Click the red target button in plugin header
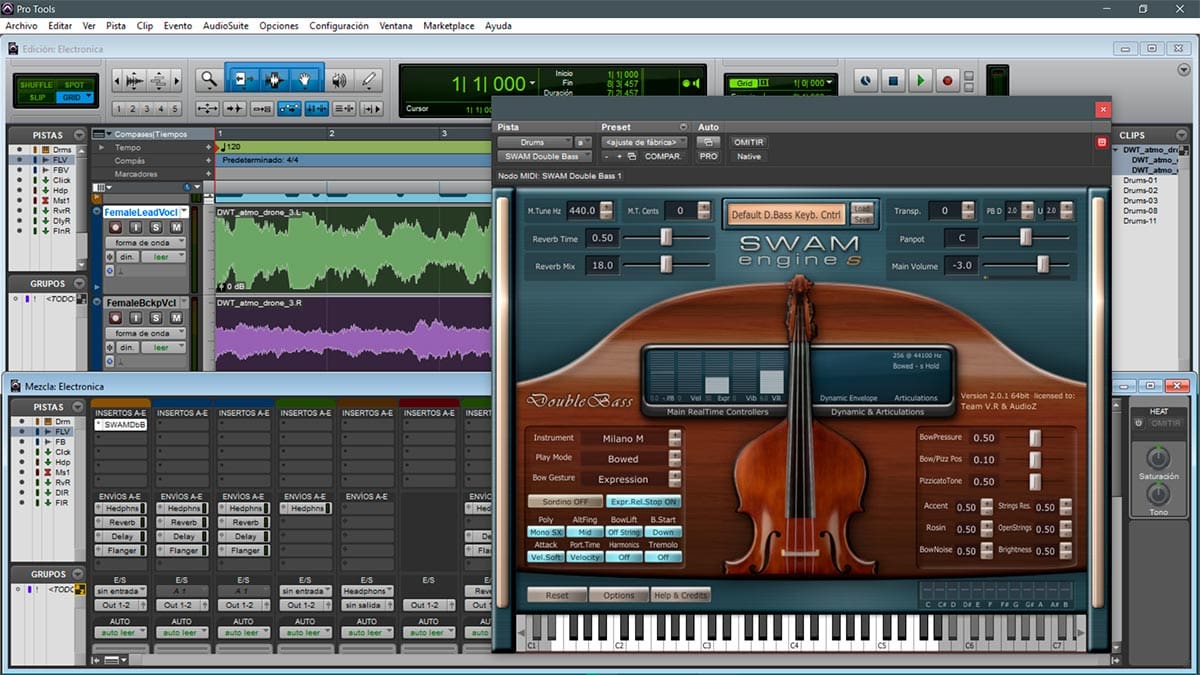The width and height of the screenshot is (1200, 675). [x=1102, y=142]
